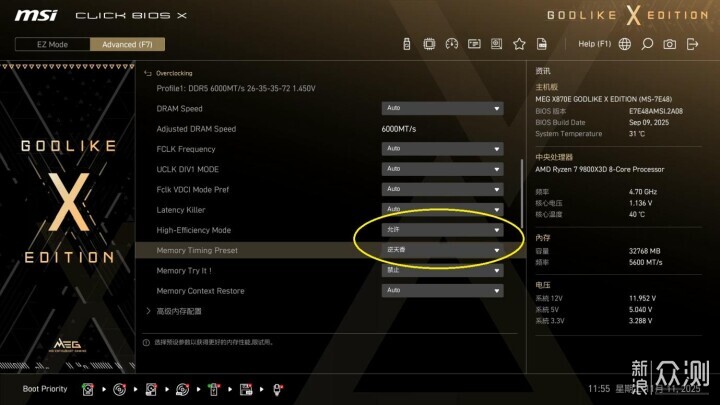Open the Latency Killer dropdown
The width and height of the screenshot is (720, 405).
[442, 209]
